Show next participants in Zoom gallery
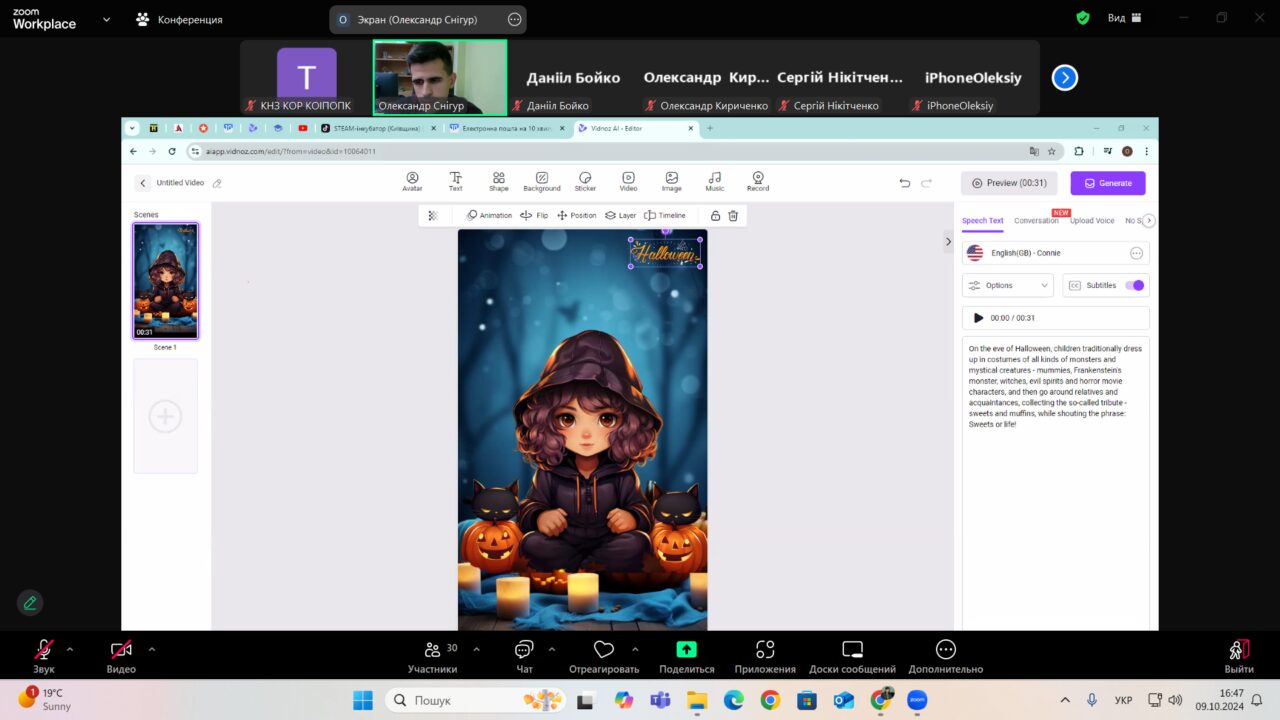 pos(1065,77)
